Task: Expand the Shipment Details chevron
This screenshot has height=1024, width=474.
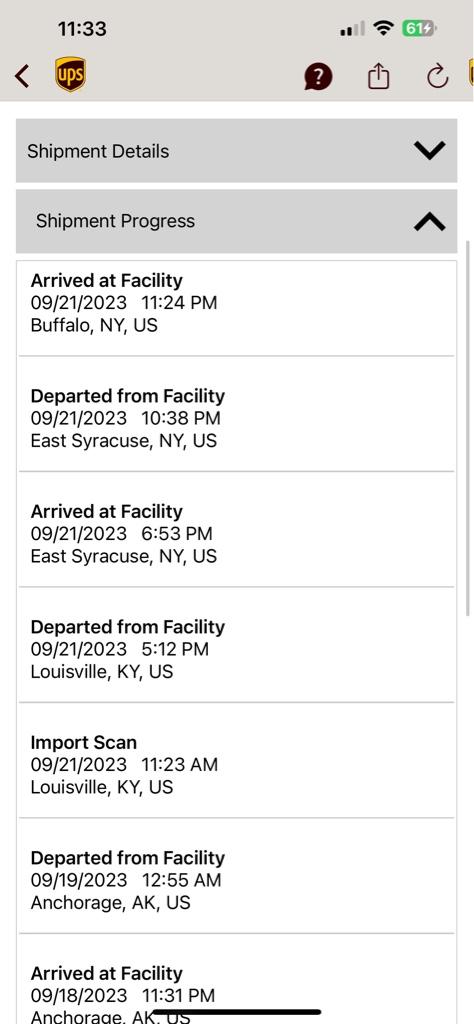Action: pos(430,151)
